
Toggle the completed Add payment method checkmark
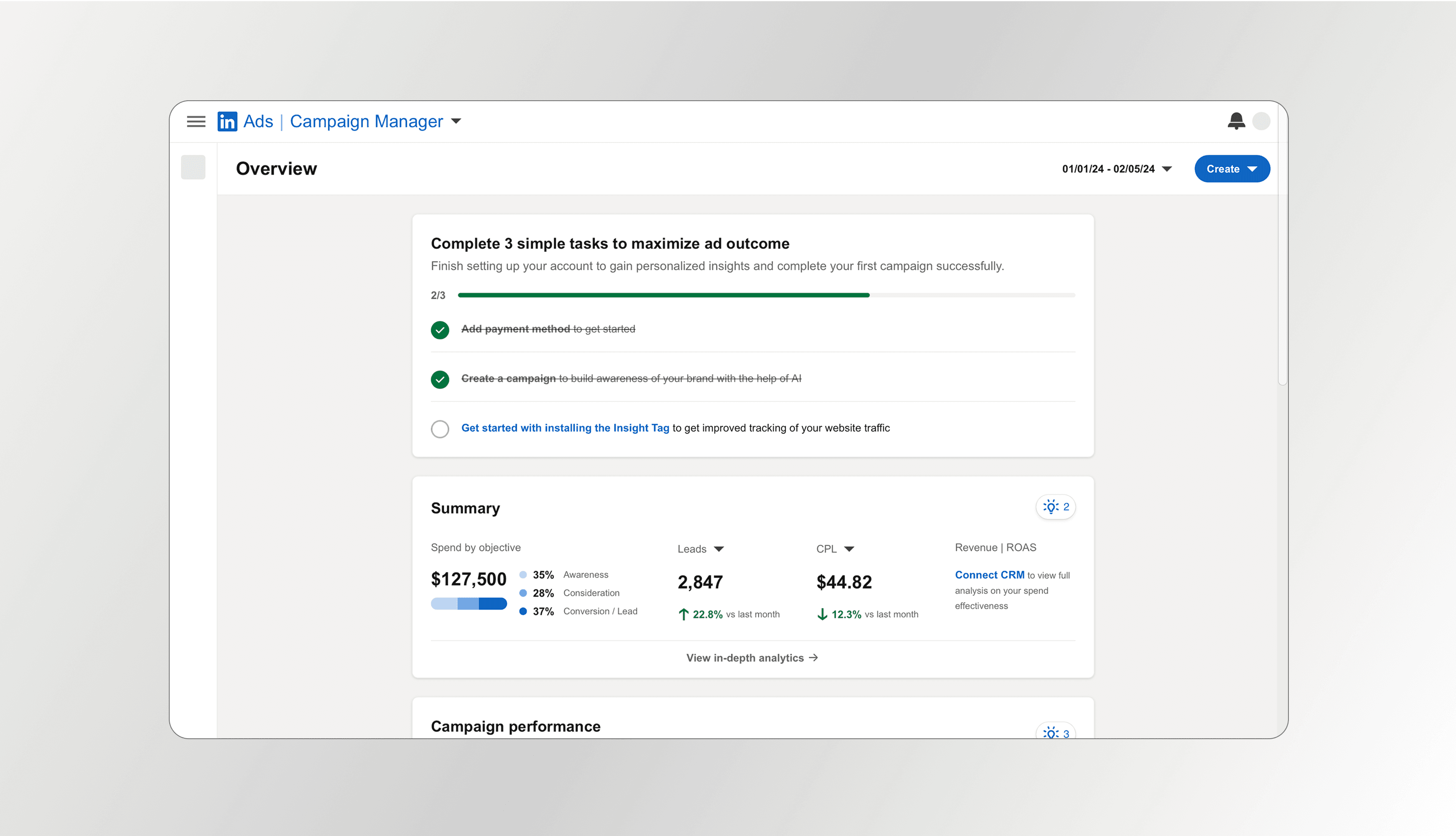(440, 330)
